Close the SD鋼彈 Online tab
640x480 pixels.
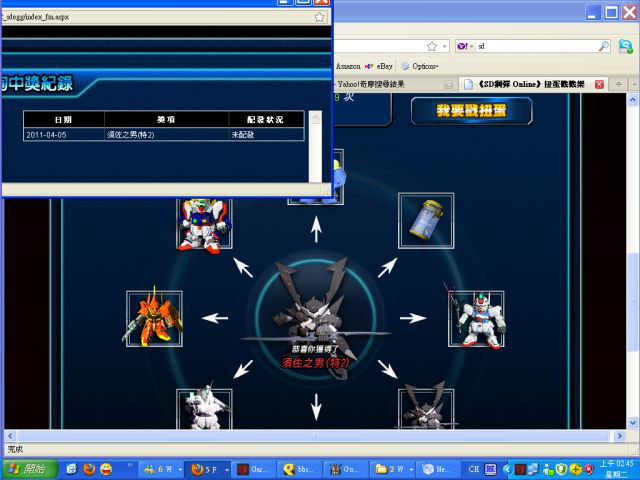(599, 84)
